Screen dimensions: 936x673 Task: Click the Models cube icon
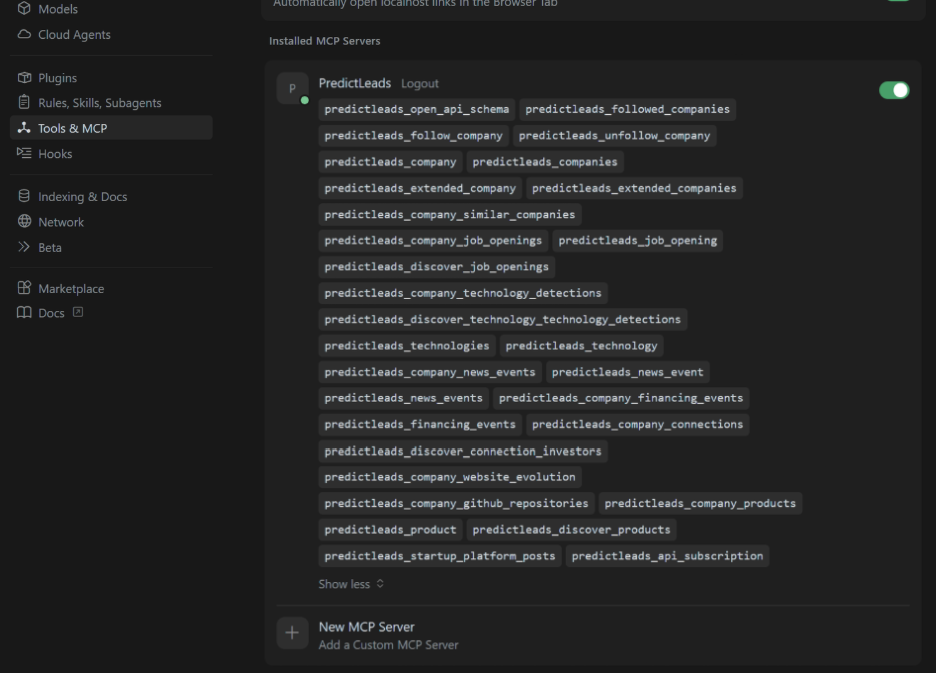point(24,8)
